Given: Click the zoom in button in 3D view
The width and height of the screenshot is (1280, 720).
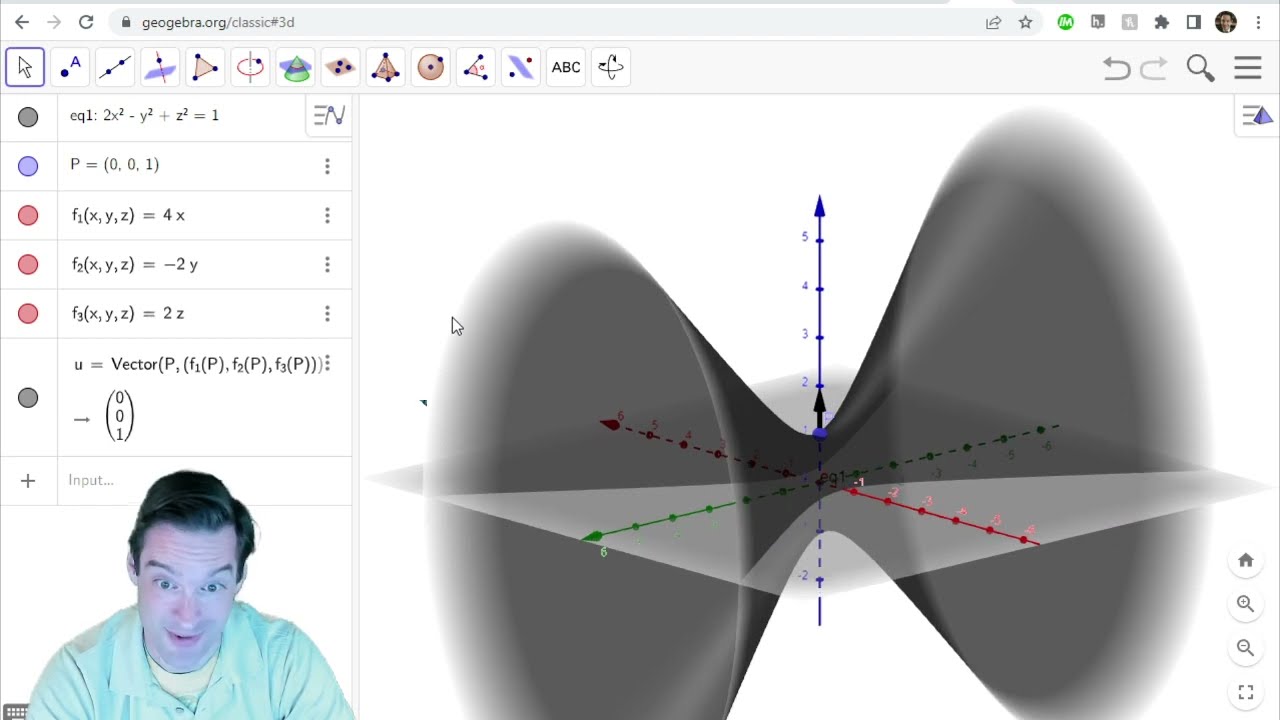Looking at the screenshot, I should [1245, 604].
